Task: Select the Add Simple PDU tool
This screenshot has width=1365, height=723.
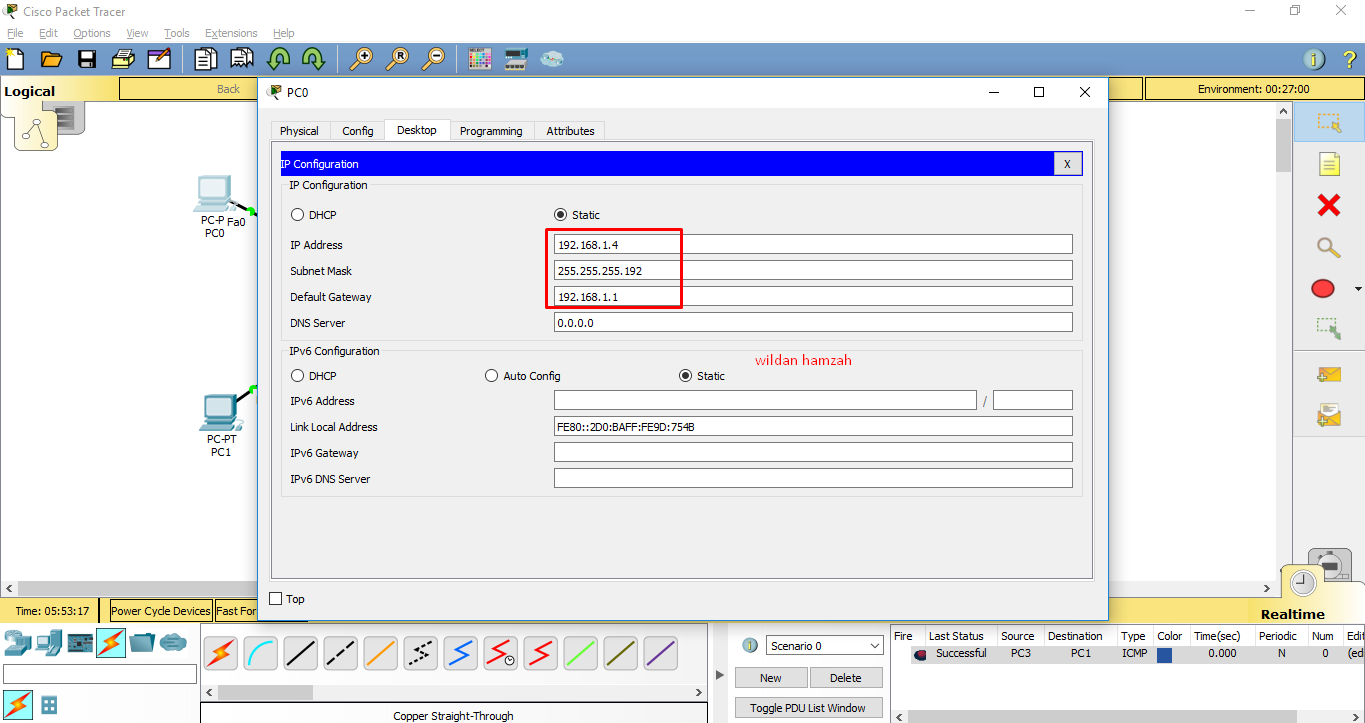Action: click(x=1327, y=374)
